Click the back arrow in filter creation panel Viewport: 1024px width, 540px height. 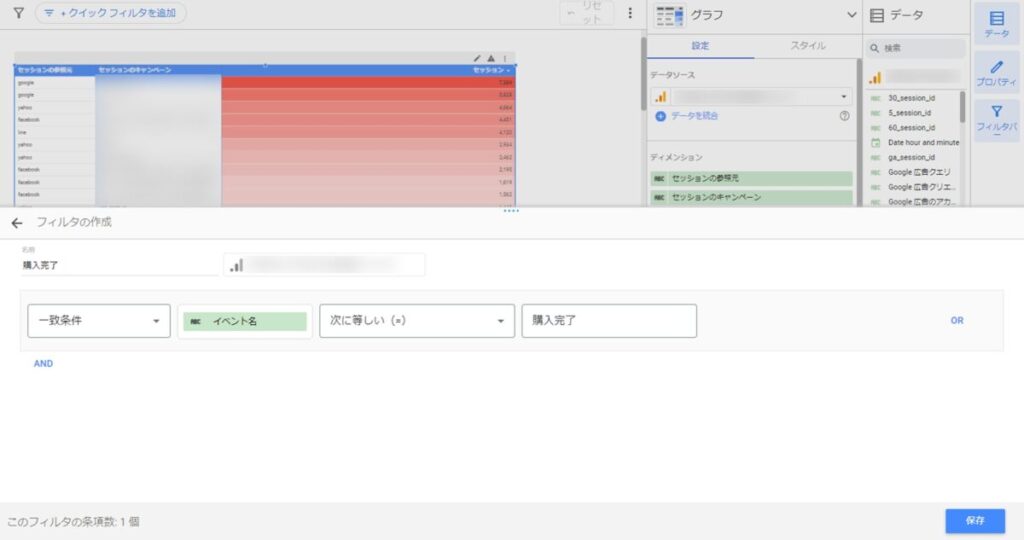[16, 222]
